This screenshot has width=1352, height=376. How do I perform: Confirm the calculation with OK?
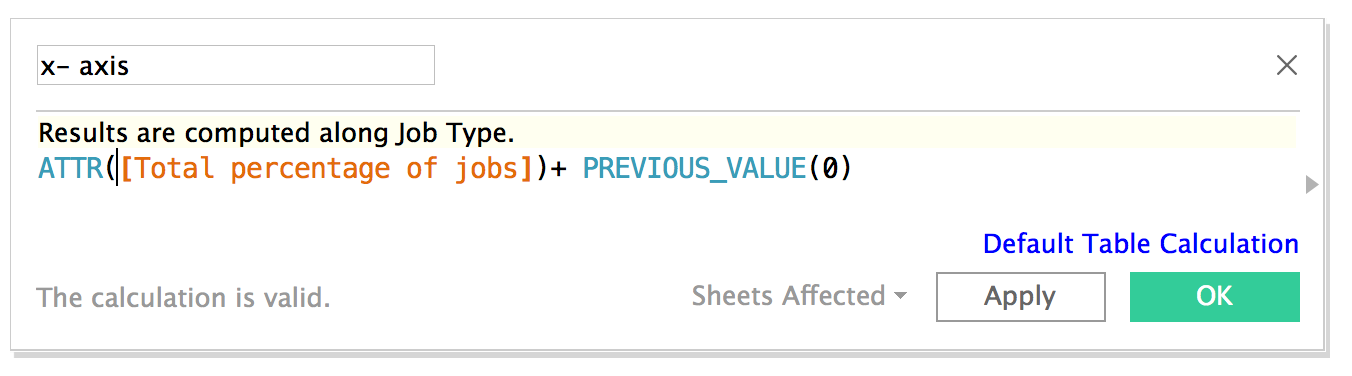[x=1214, y=297]
